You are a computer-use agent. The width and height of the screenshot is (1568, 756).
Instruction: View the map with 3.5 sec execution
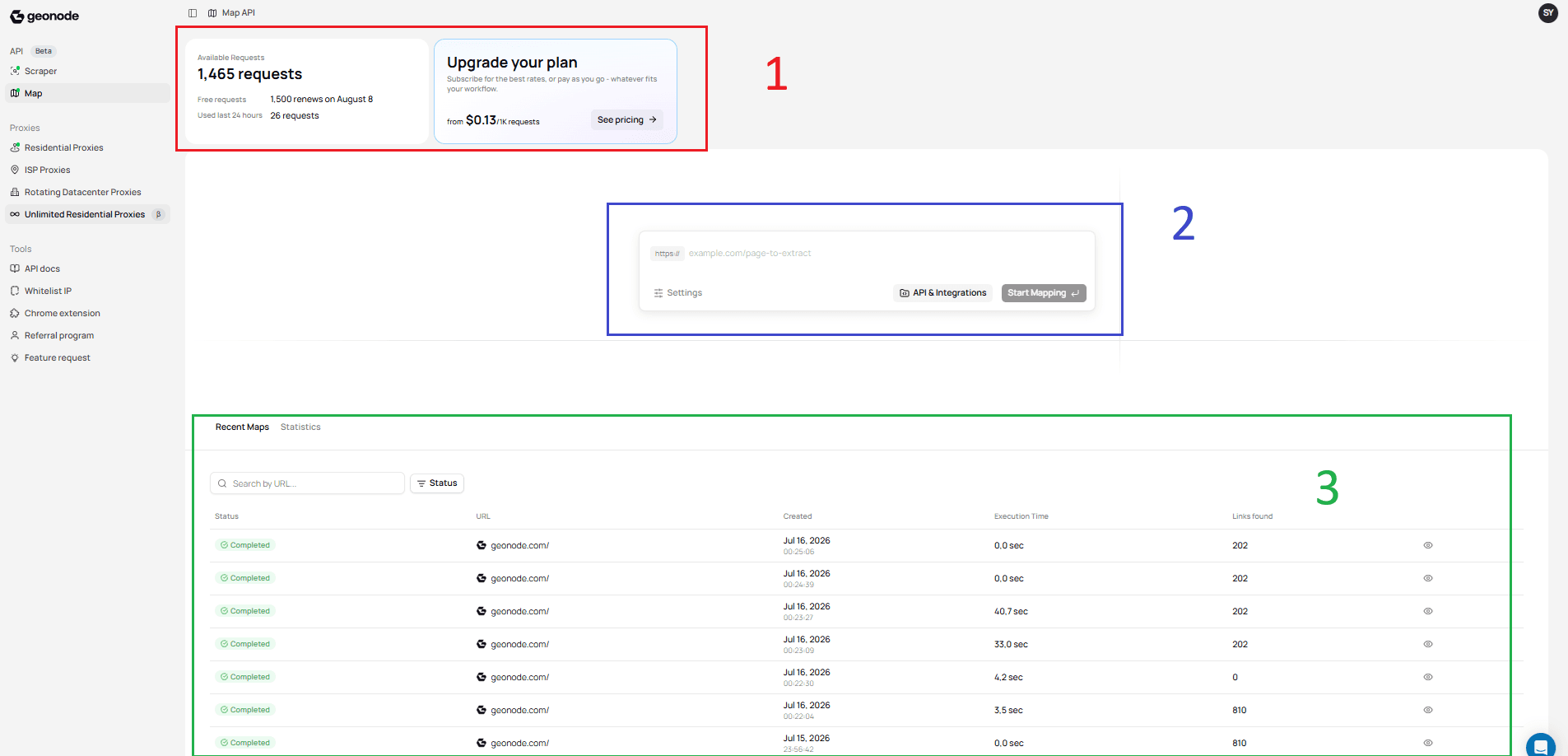(x=1428, y=710)
